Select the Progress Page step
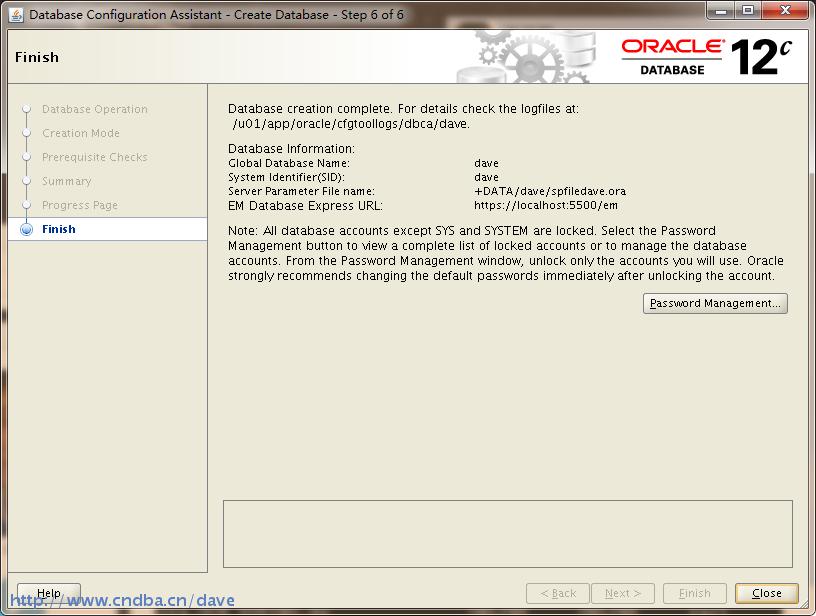Viewport: 816px width, 616px height. [80, 205]
